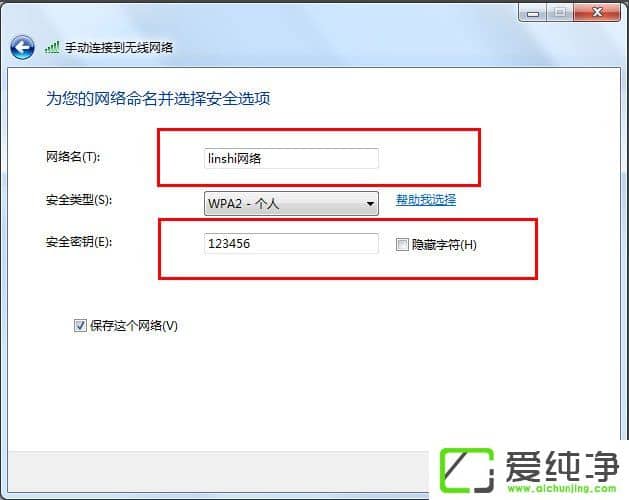Click the green 爱纯净 logo icon
This screenshot has height=500, width=629.
[467, 470]
